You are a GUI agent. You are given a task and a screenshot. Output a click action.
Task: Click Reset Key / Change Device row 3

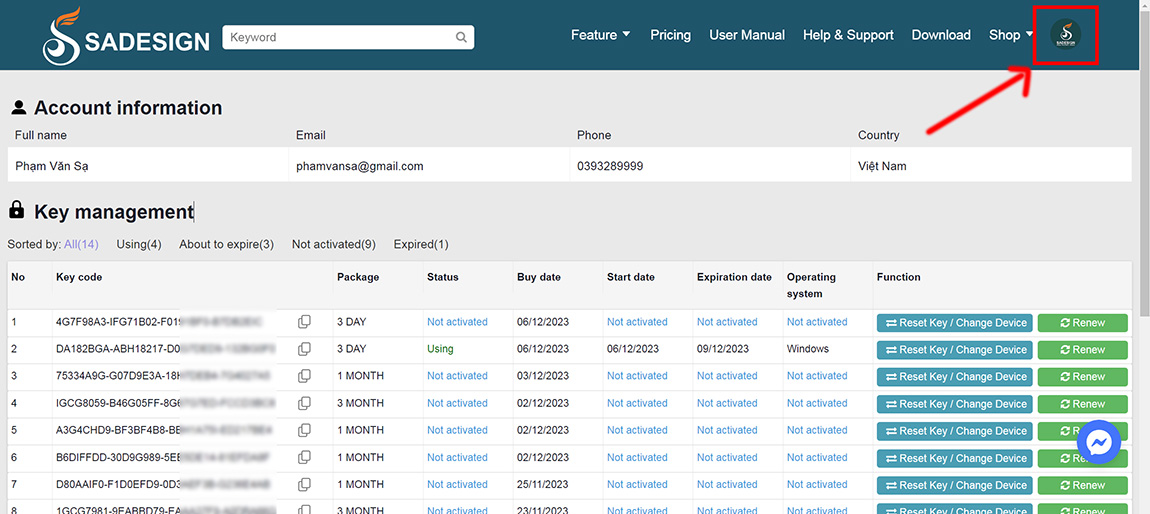click(954, 377)
